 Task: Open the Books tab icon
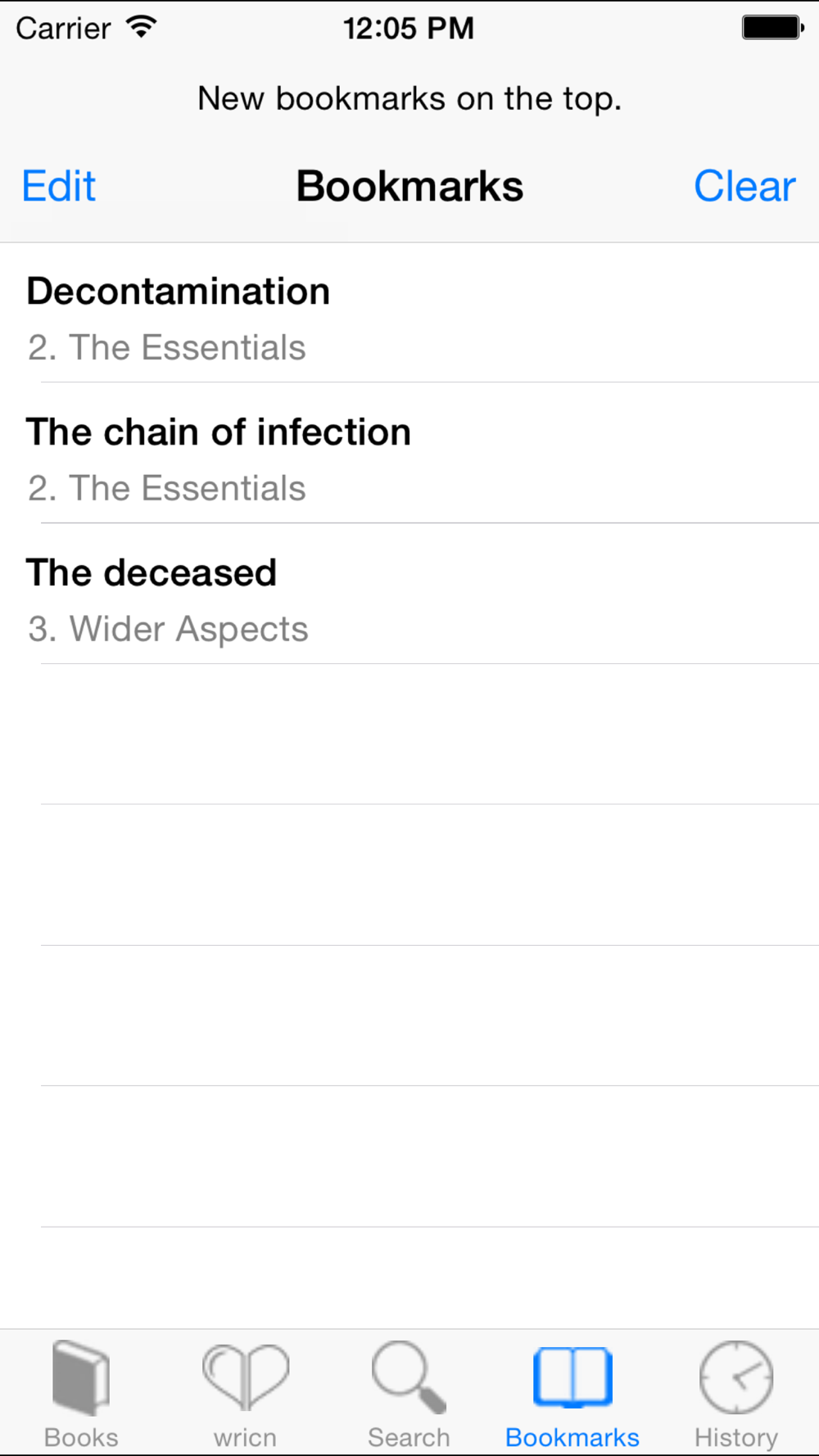coord(81,1377)
